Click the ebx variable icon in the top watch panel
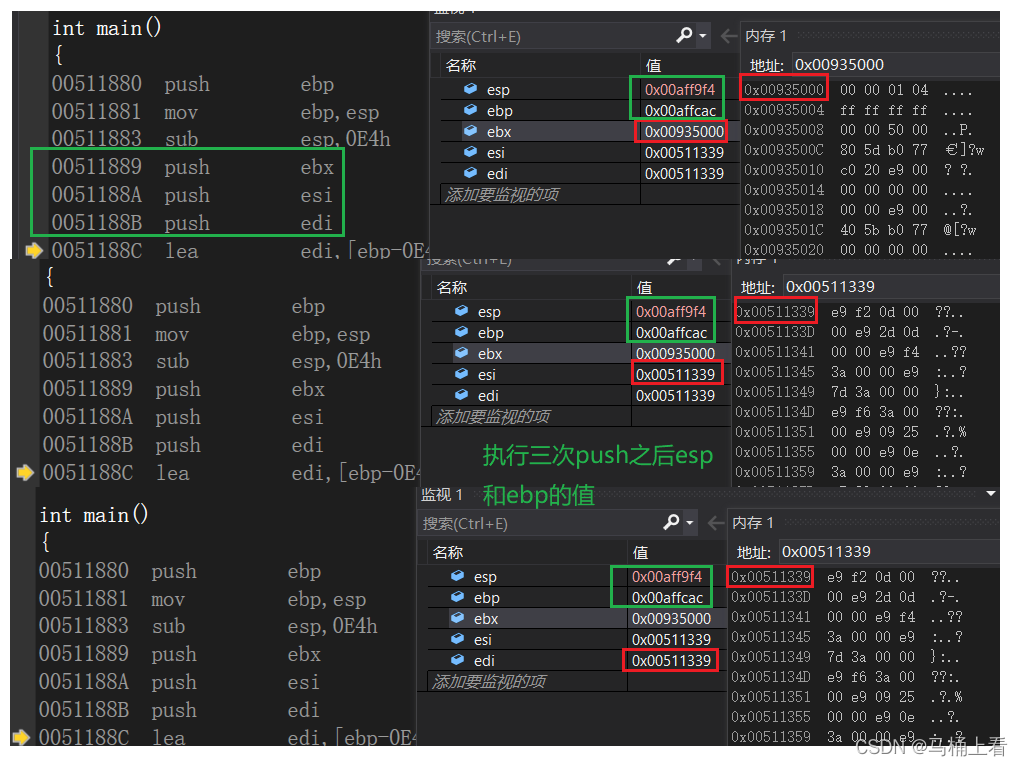Image resolution: width=1023 pixels, height=766 pixels. pyautogui.click(x=470, y=130)
